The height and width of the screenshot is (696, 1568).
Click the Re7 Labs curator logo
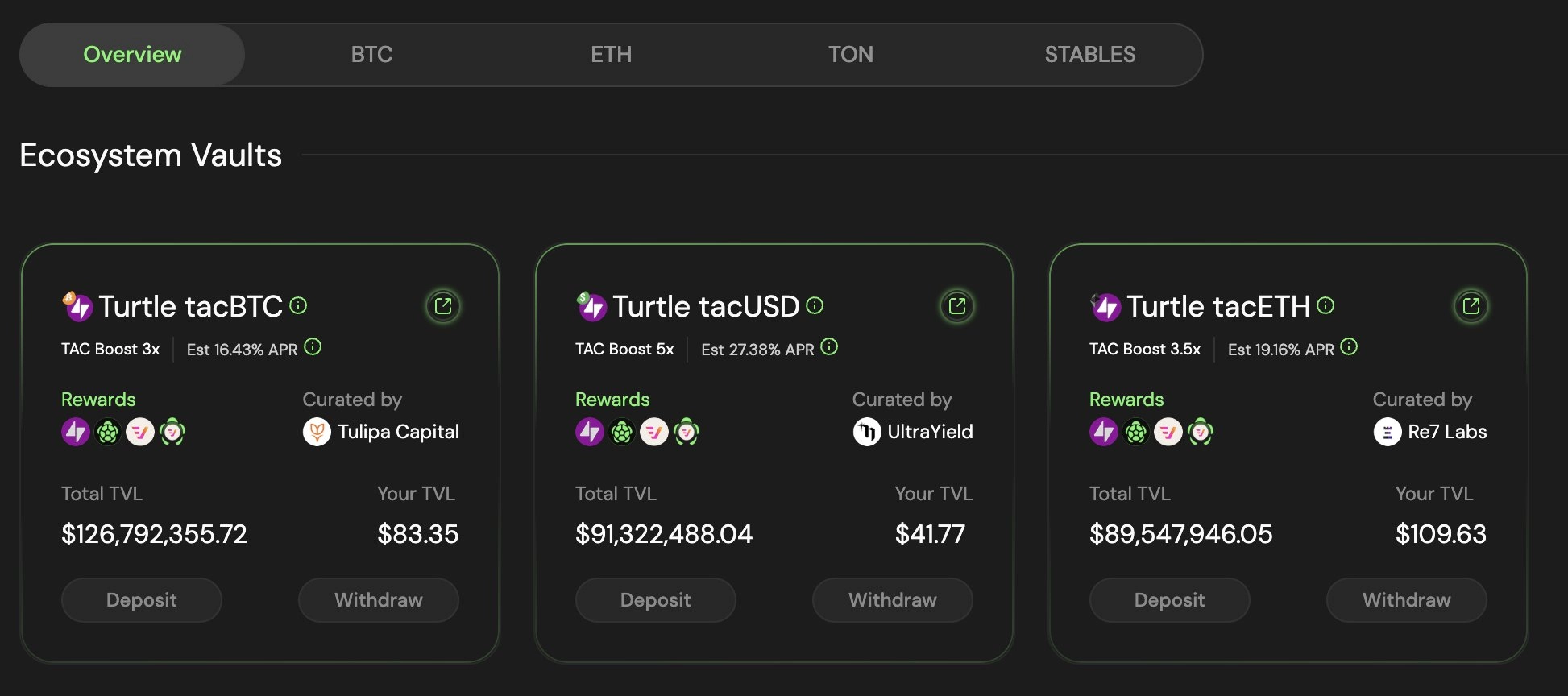tap(1388, 432)
